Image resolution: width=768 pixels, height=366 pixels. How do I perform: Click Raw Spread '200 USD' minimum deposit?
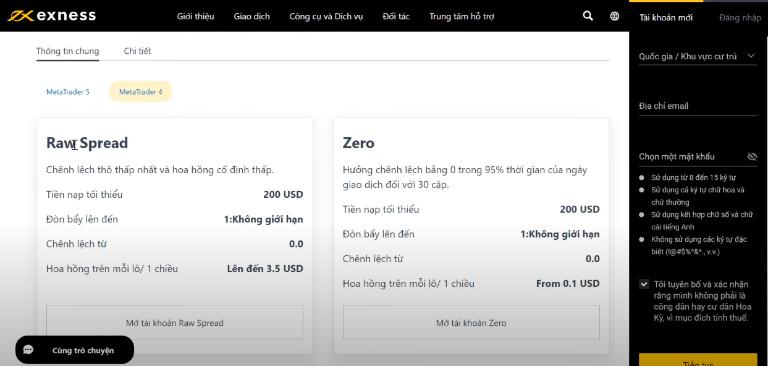click(x=283, y=195)
